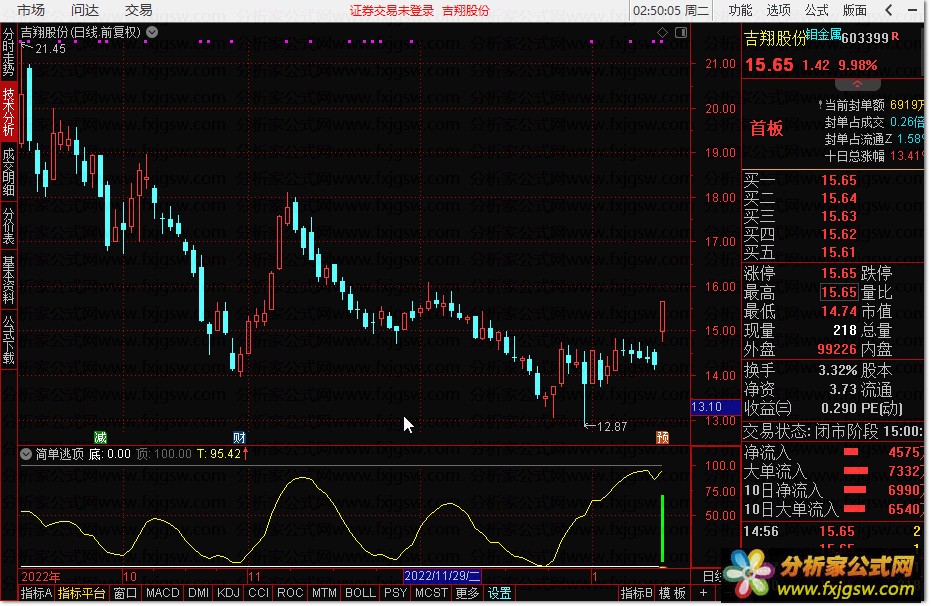The width and height of the screenshot is (931, 606).
Task: Select MCST indicator
Action: (x=431, y=593)
